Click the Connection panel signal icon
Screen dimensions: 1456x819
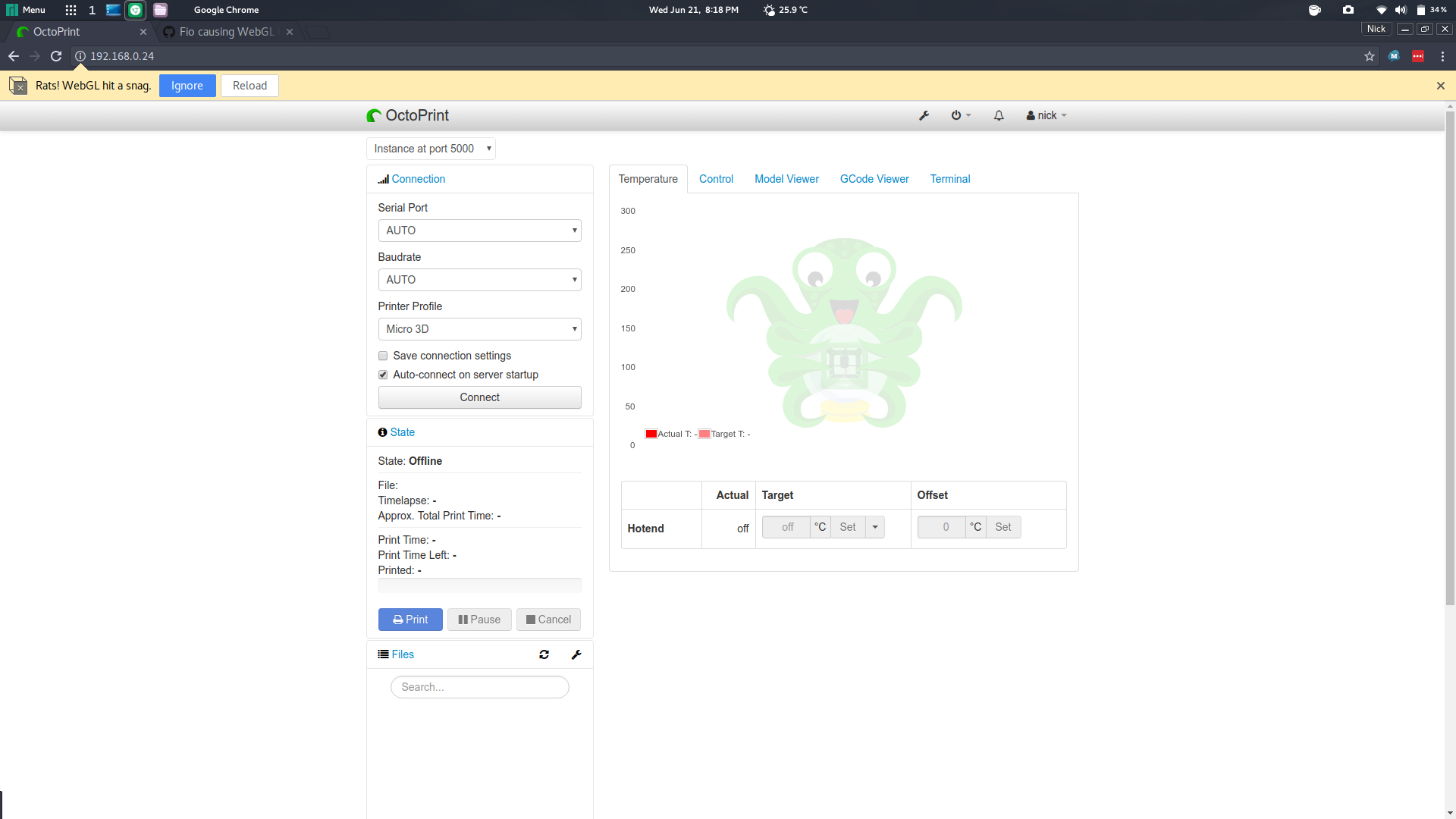pos(384,179)
